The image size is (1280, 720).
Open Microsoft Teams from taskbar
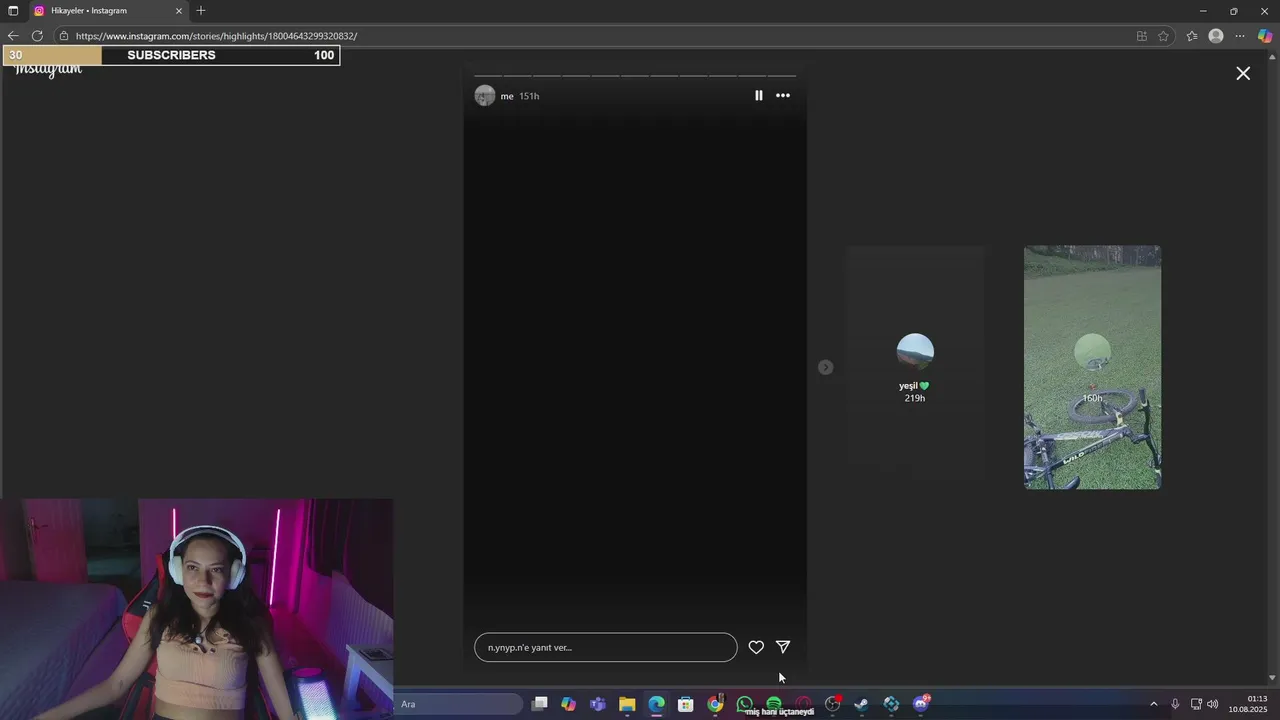pyautogui.click(x=598, y=704)
